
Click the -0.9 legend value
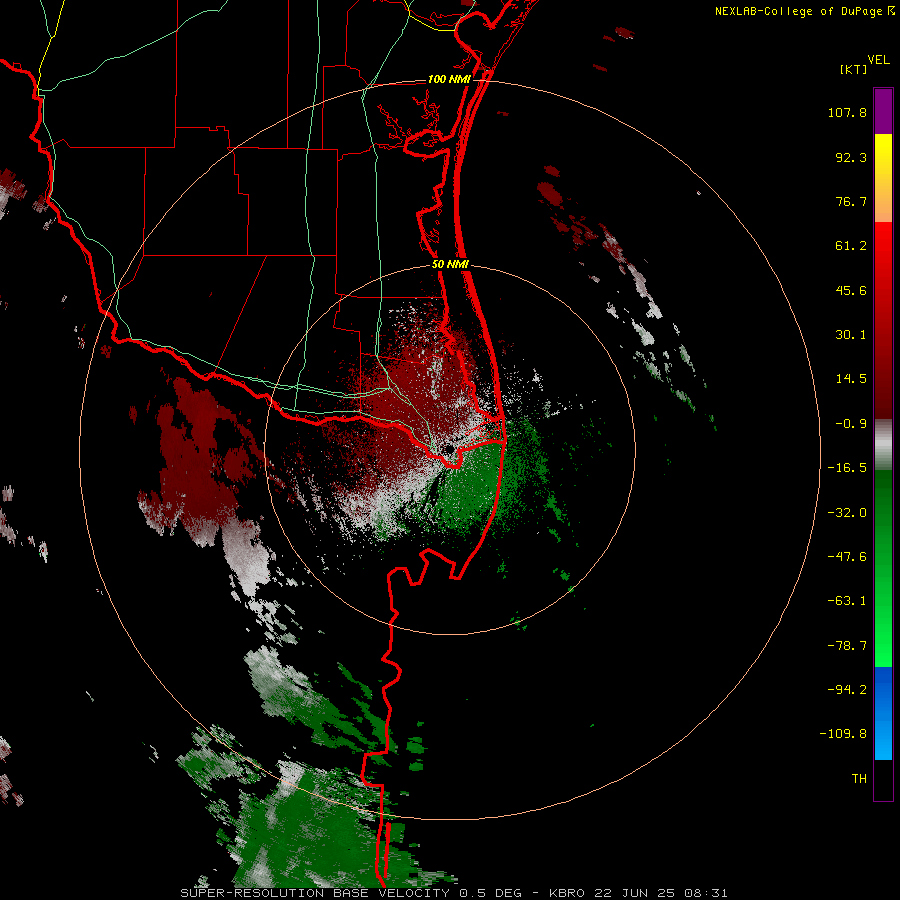(x=851, y=424)
